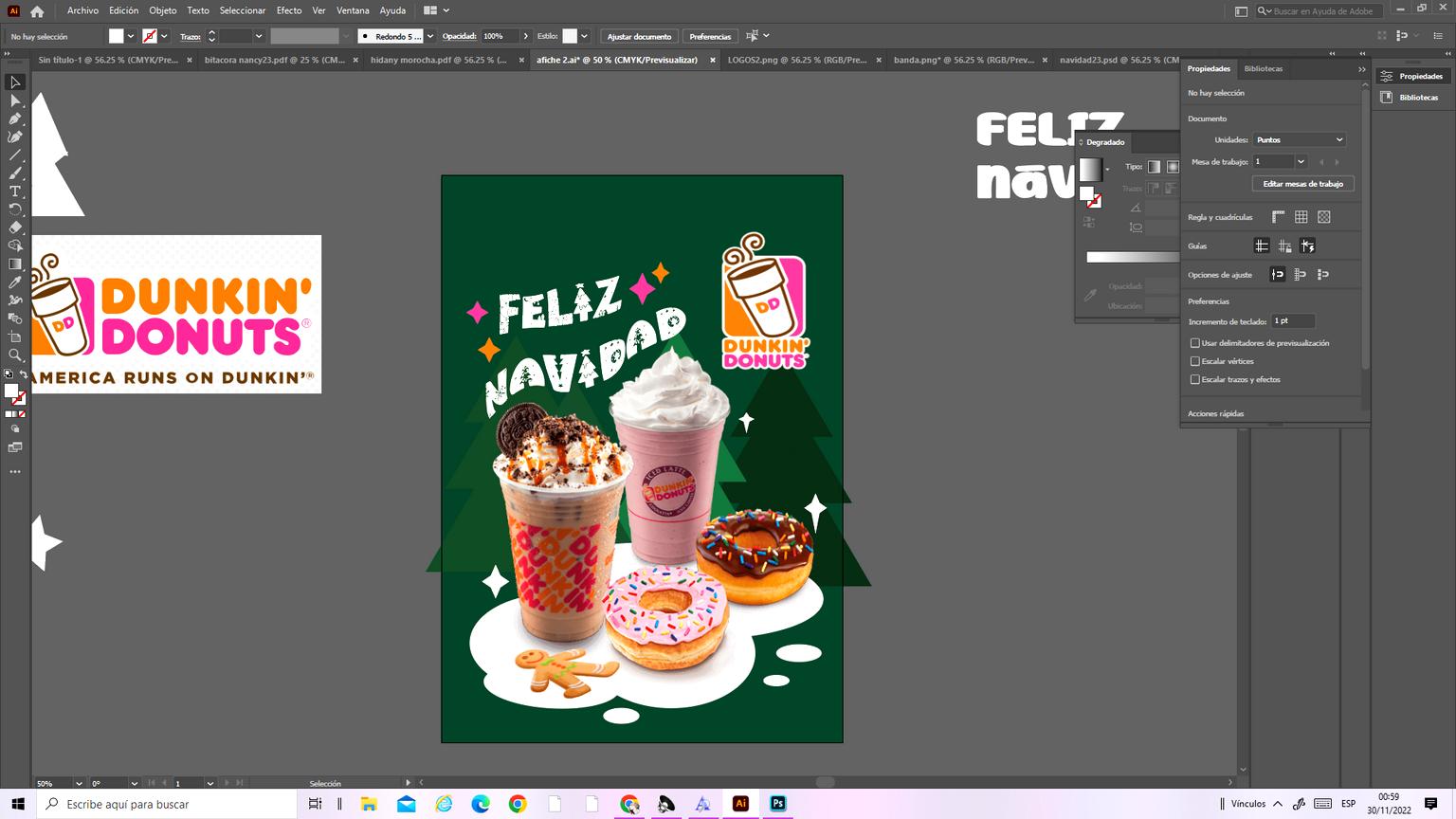Switch to the bitacora nancy23.pdf document tab
The width and height of the screenshot is (1456, 819).
274,60
